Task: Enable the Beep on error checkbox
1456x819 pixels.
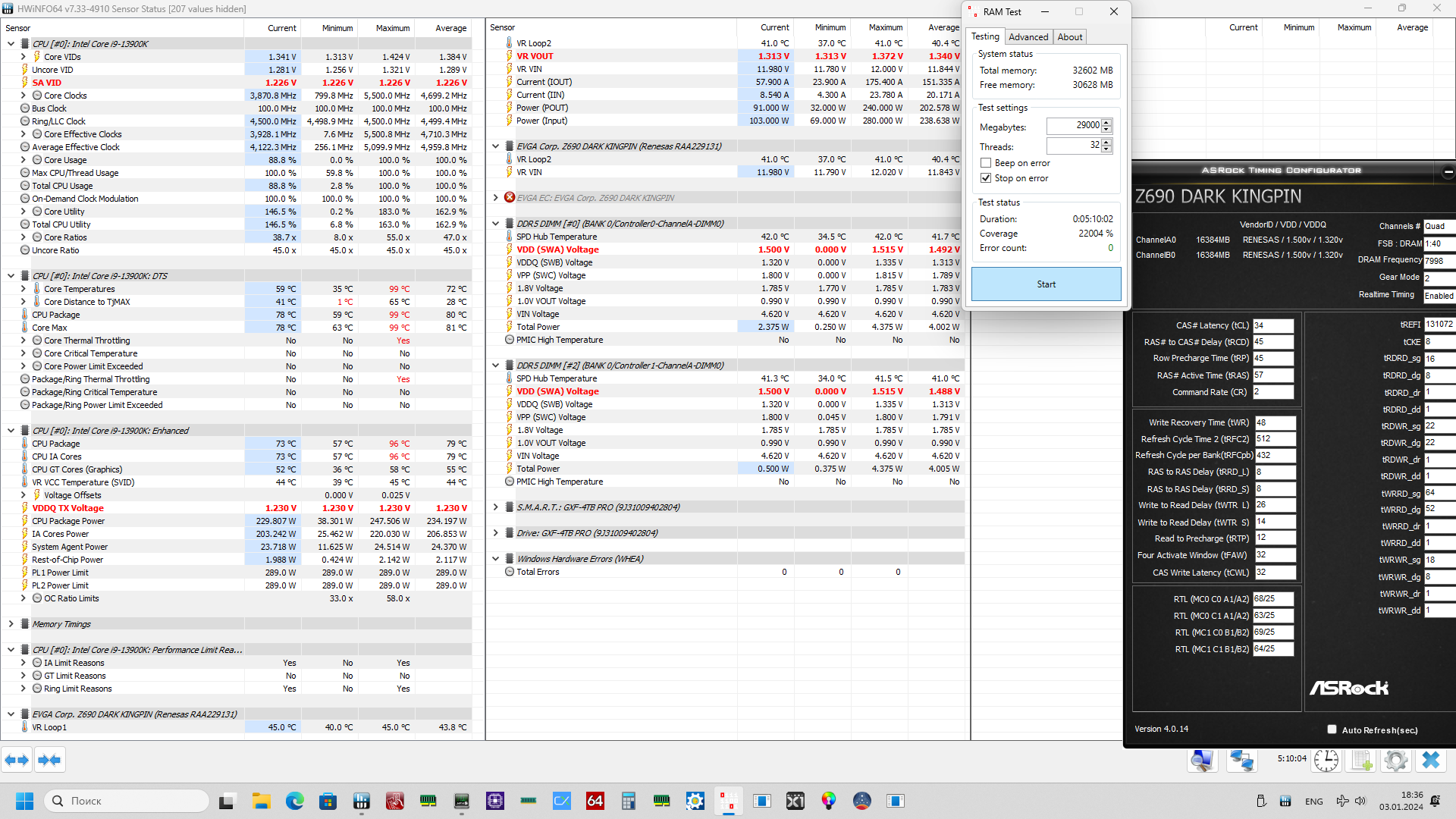Action: (986, 163)
